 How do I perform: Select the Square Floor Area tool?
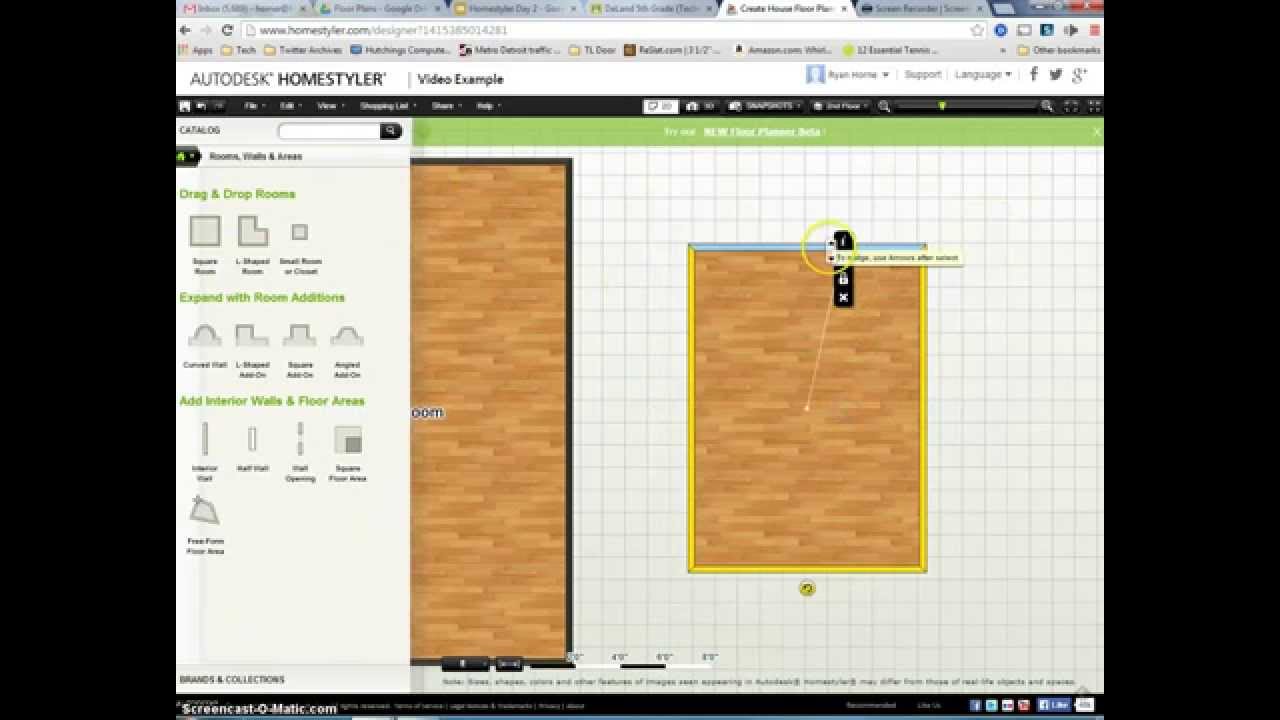tap(347, 440)
